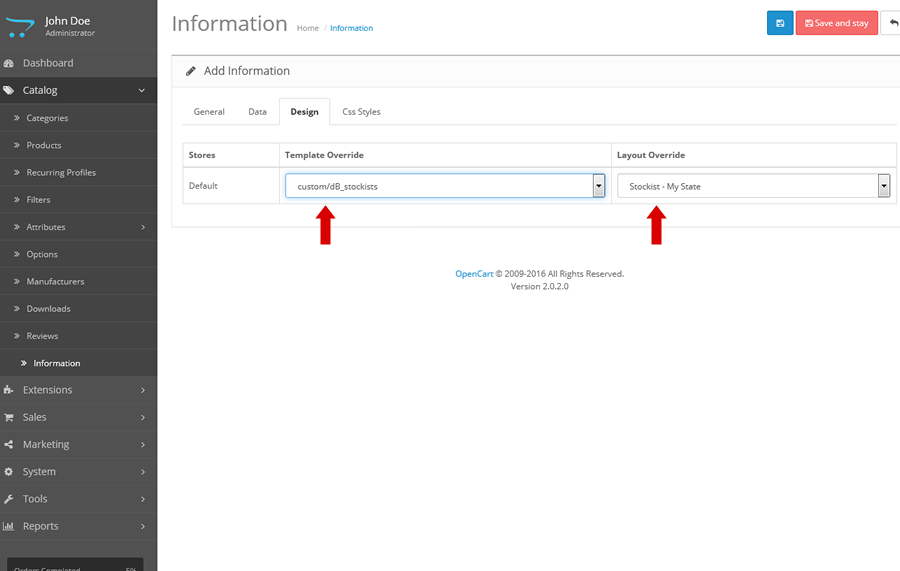This screenshot has width=900, height=571.
Task: Click the Marketing share icon
Action: coord(9,444)
